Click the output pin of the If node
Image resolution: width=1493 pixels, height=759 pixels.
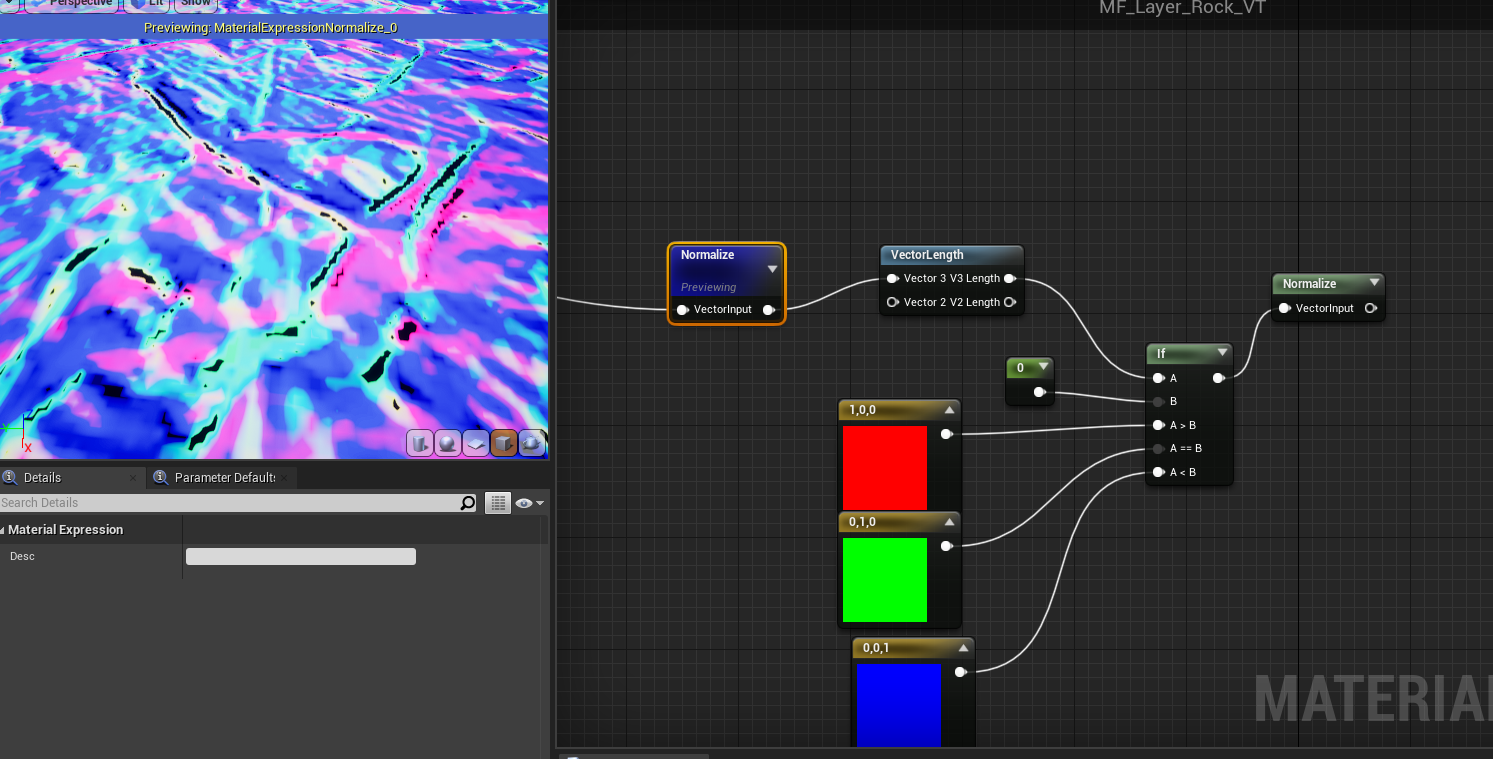click(1217, 378)
